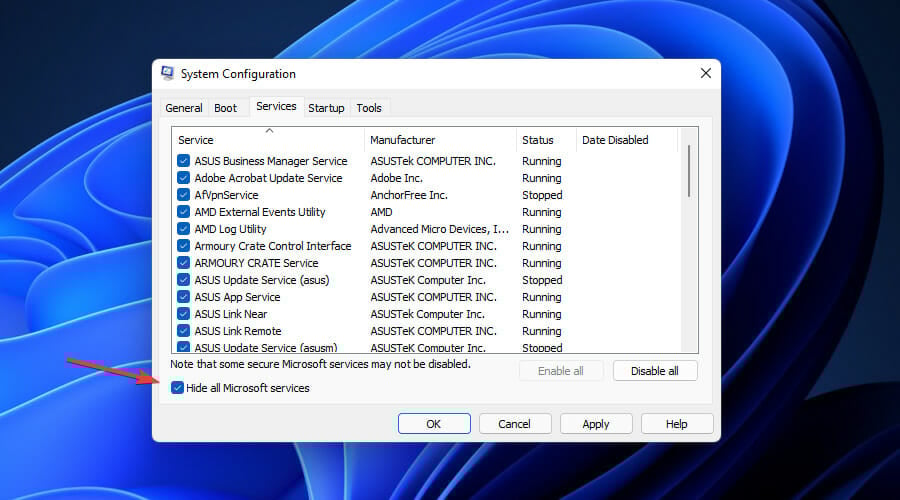The height and width of the screenshot is (500, 900).
Task: Confirm with the OK button
Action: 434,424
